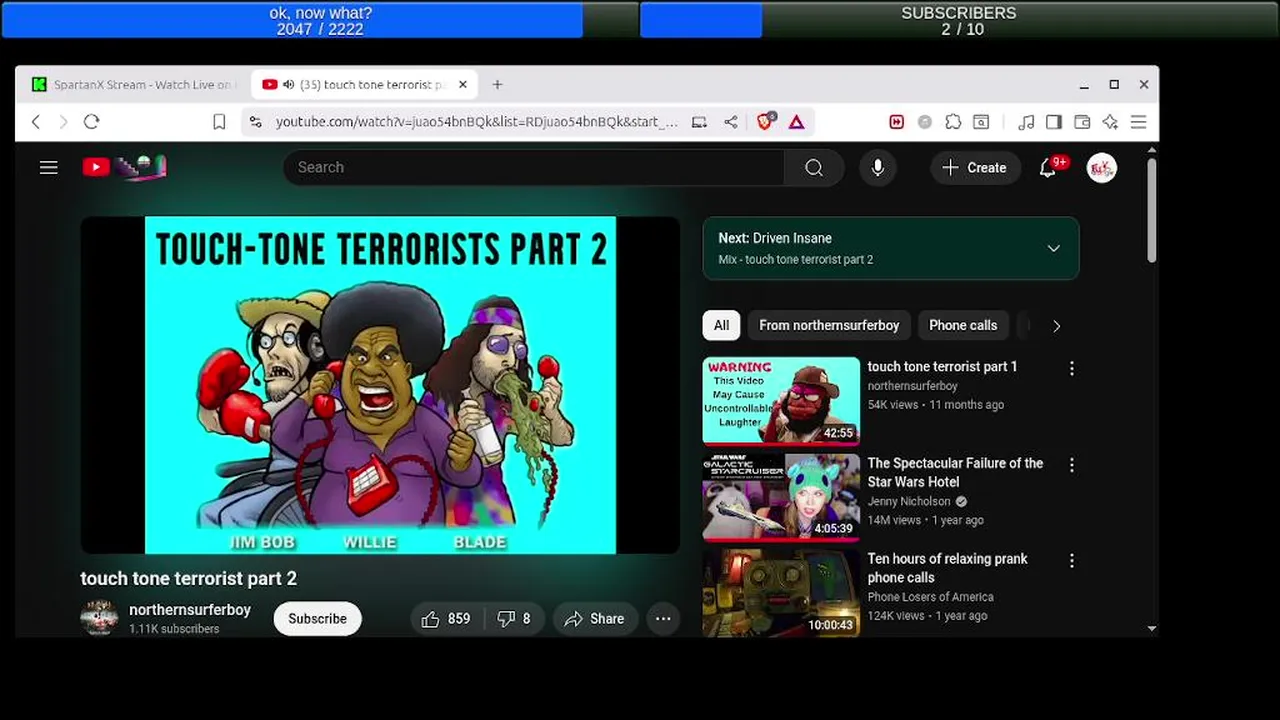The width and height of the screenshot is (1280, 720).
Task: Click the Share button under video
Action: pos(594,619)
